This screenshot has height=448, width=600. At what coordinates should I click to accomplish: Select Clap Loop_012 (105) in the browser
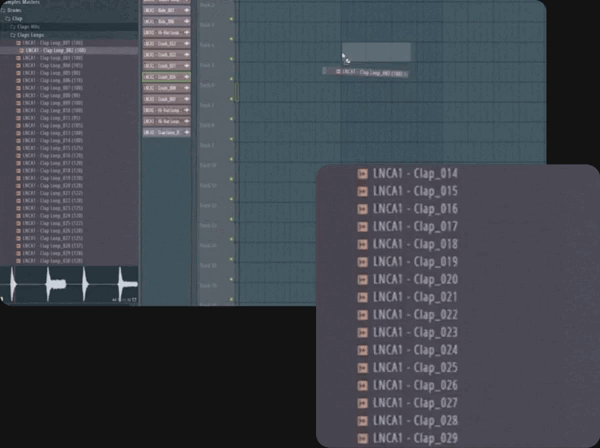(x=52, y=125)
